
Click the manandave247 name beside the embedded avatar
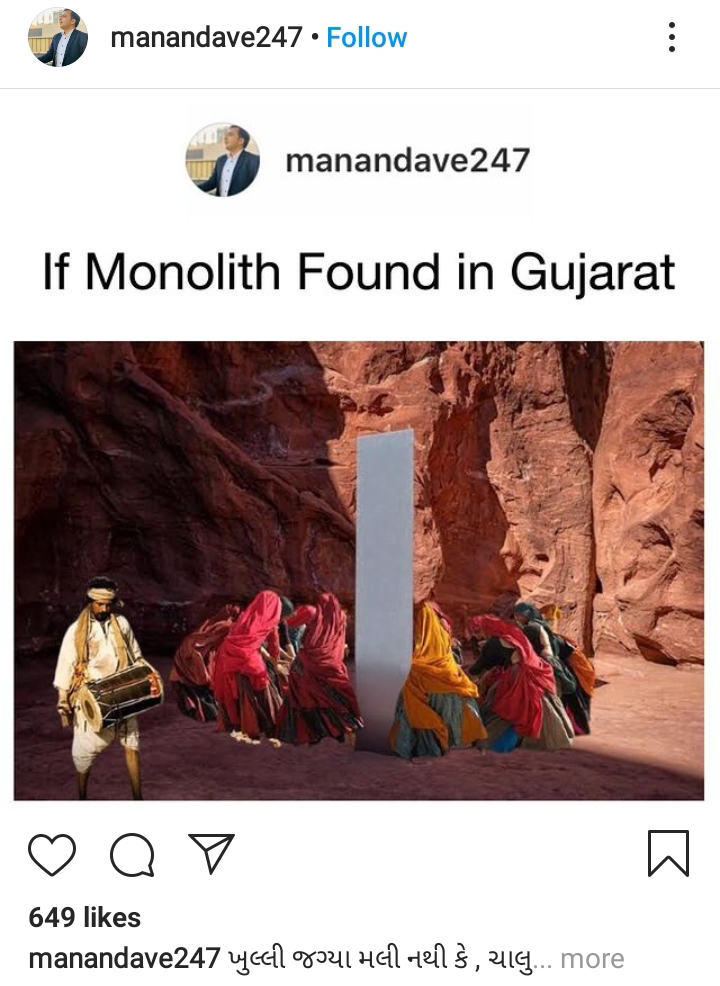coord(407,160)
